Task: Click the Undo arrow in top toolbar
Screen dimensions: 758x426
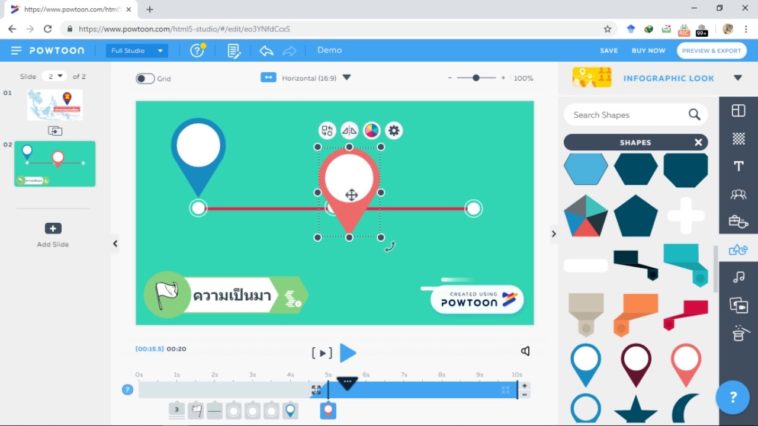Action: click(266, 50)
